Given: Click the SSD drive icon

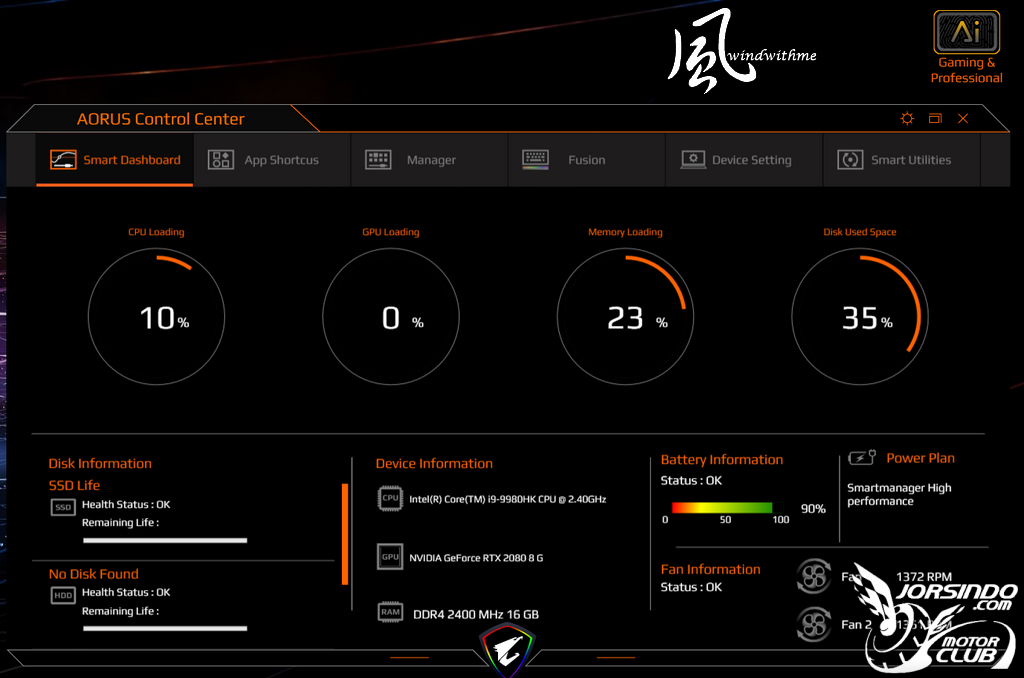Looking at the screenshot, I should tap(63, 507).
